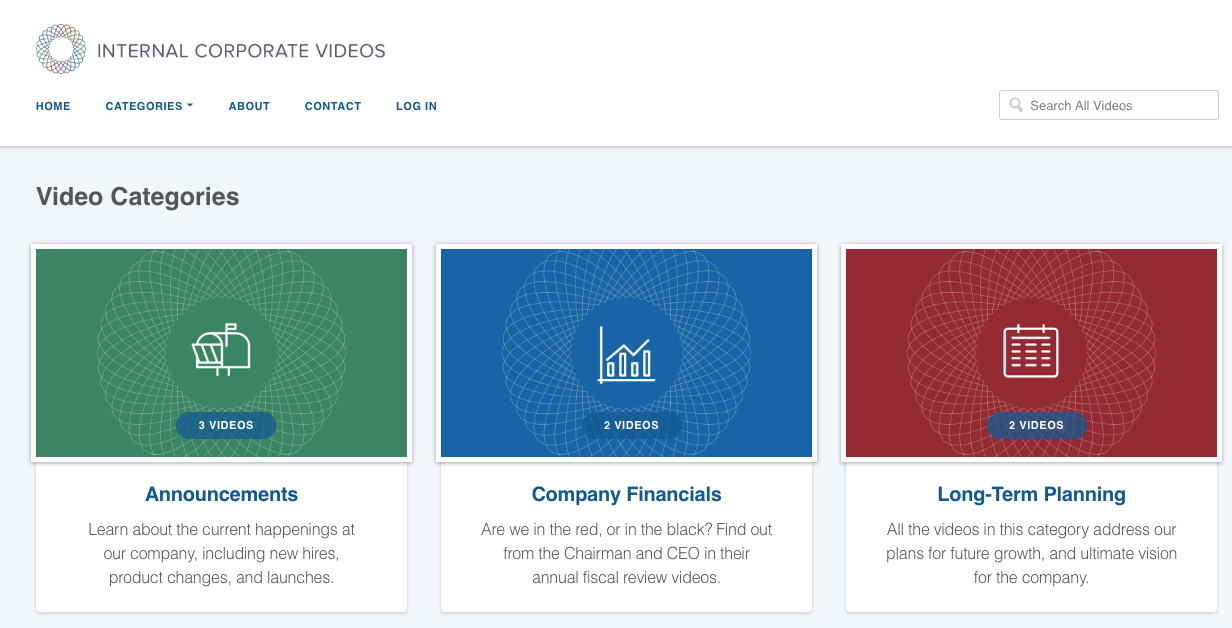Click the 2 VIDEOS badge on Company Financials
Image resolution: width=1232 pixels, height=628 pixels.
click(631, 425)
